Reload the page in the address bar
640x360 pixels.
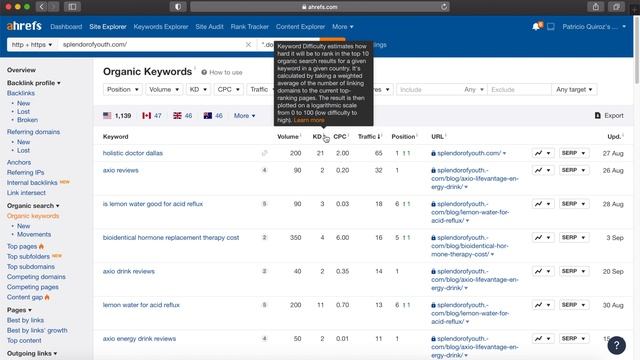(444, 7)
